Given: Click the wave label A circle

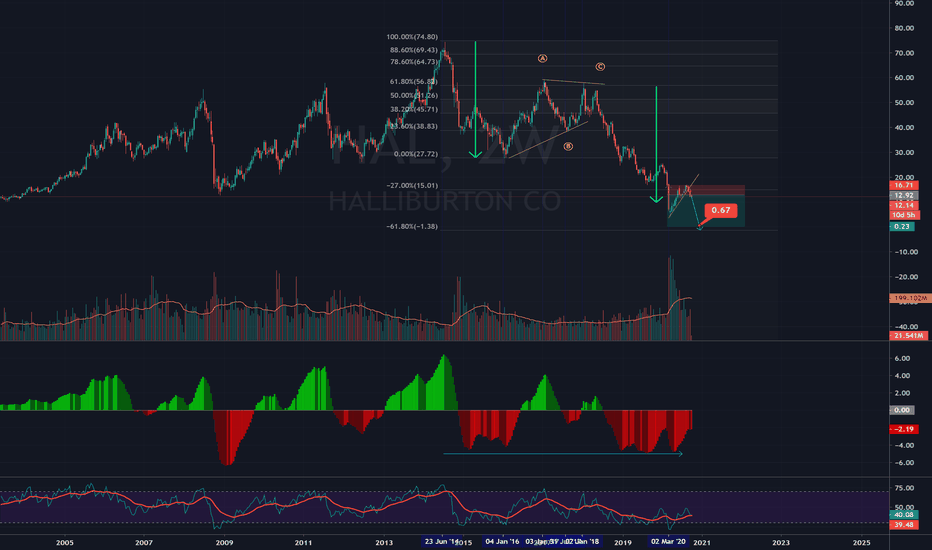Looking at the screenshot, I should tap(542, 58).
